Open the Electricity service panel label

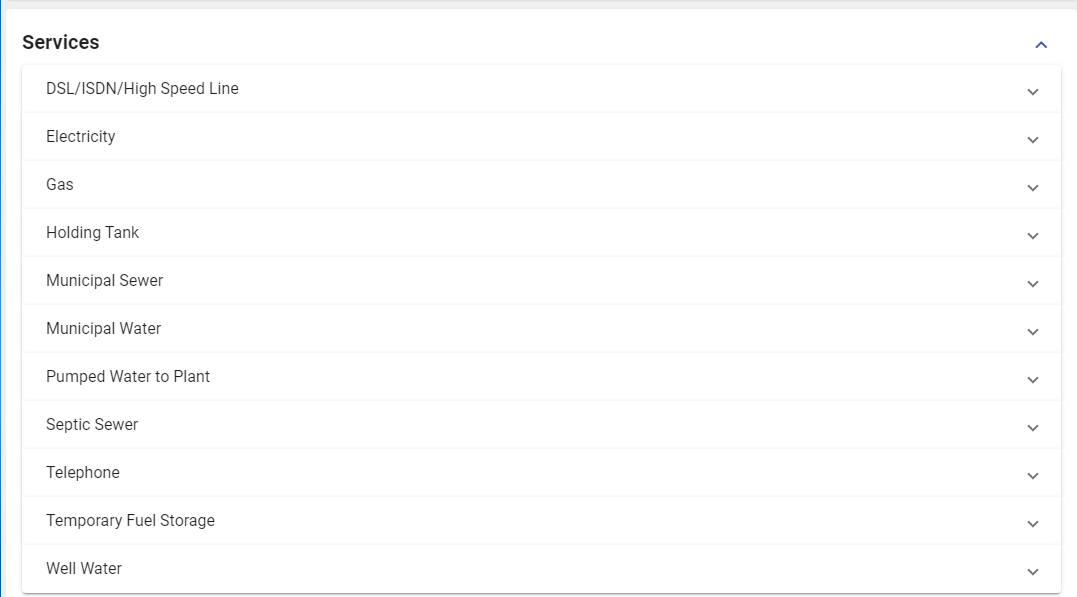pos(81,137)
